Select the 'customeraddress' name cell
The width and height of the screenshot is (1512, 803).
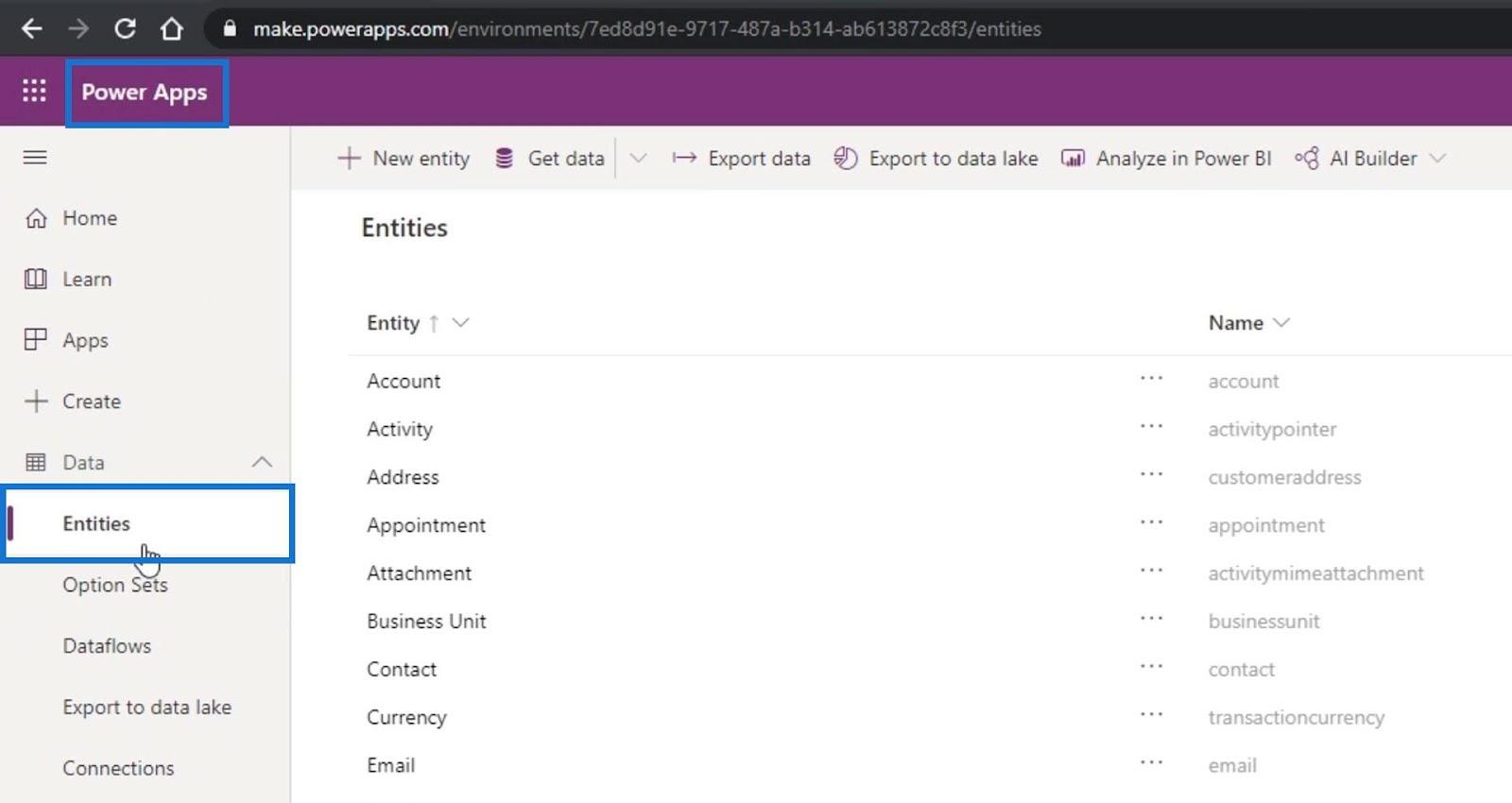point(1284,477)
